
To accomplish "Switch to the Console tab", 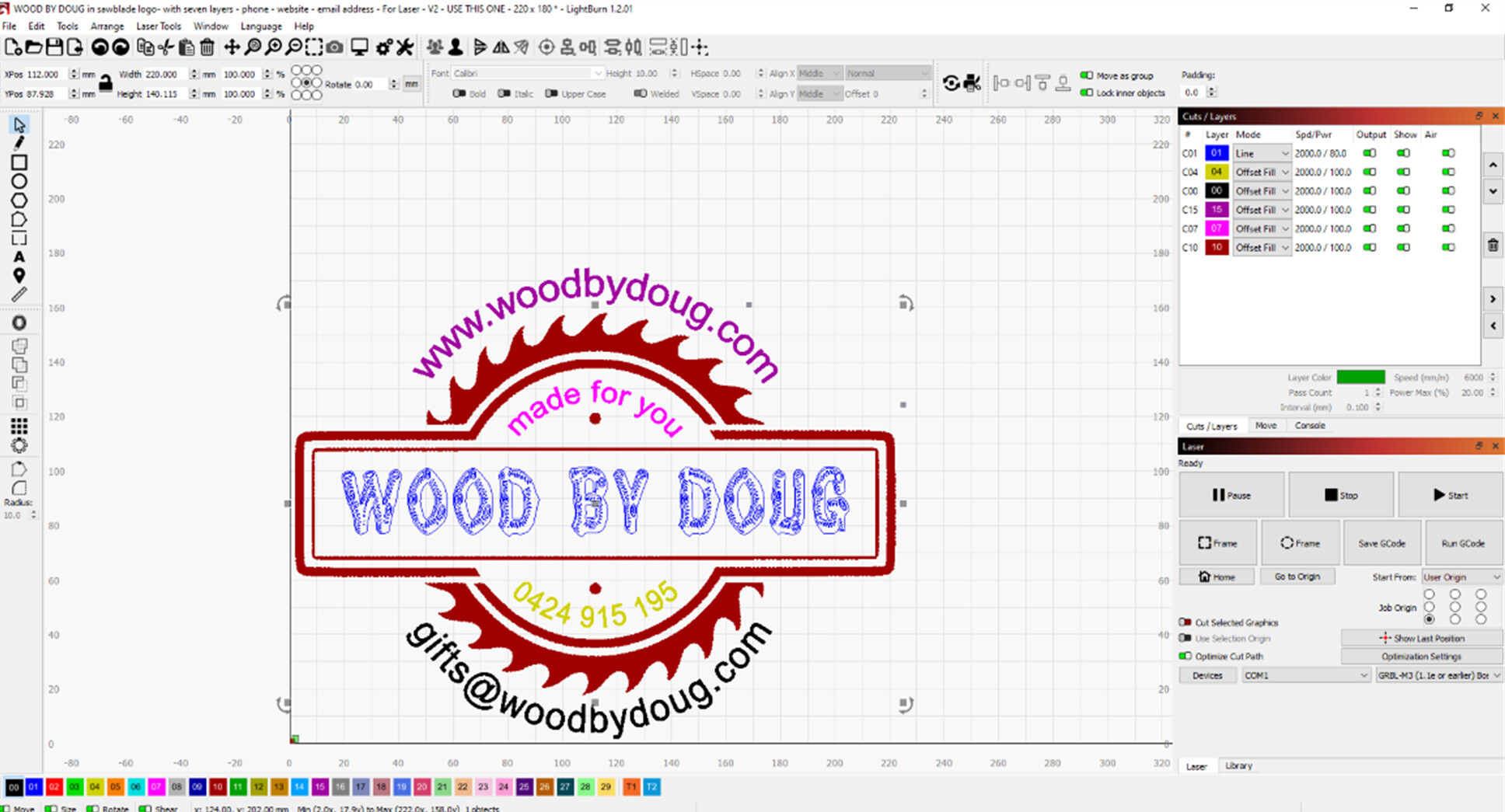I will tap(1309, 426).
